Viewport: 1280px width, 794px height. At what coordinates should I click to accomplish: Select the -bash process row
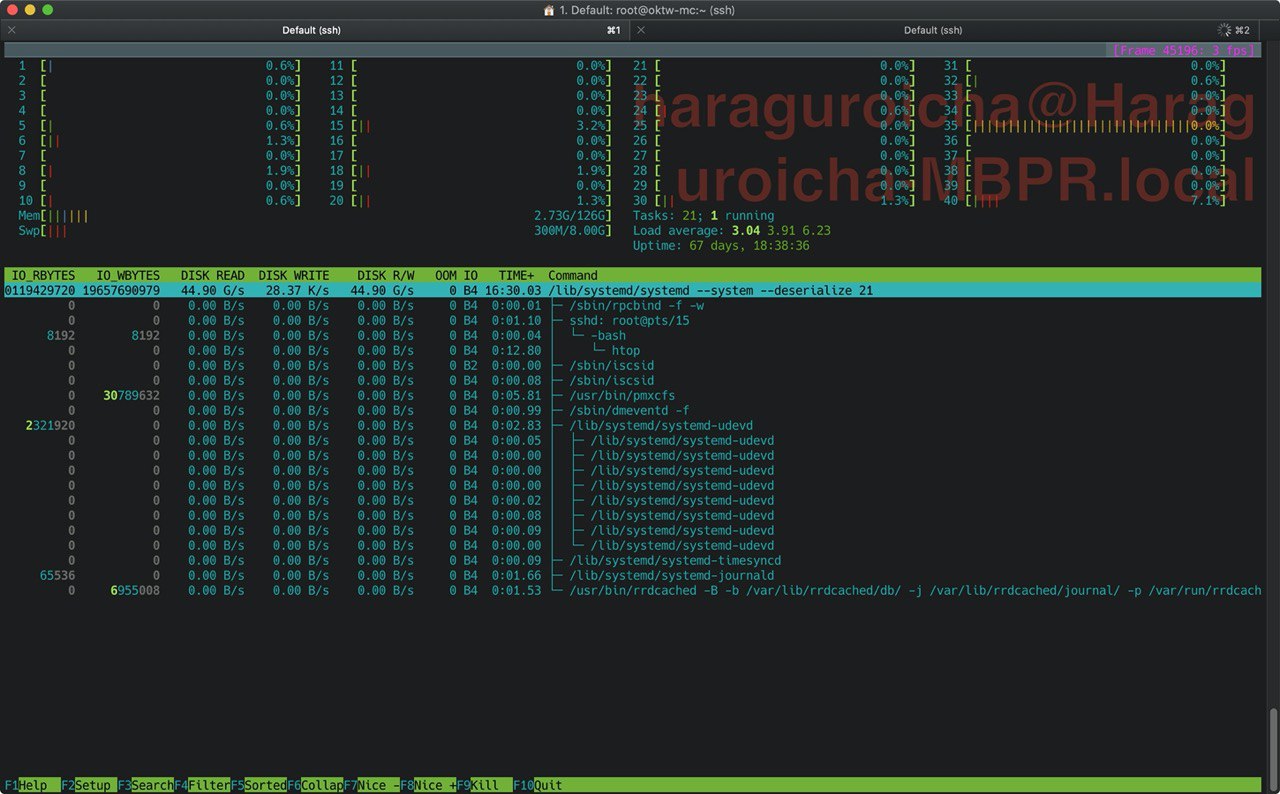tap(632, 335)
